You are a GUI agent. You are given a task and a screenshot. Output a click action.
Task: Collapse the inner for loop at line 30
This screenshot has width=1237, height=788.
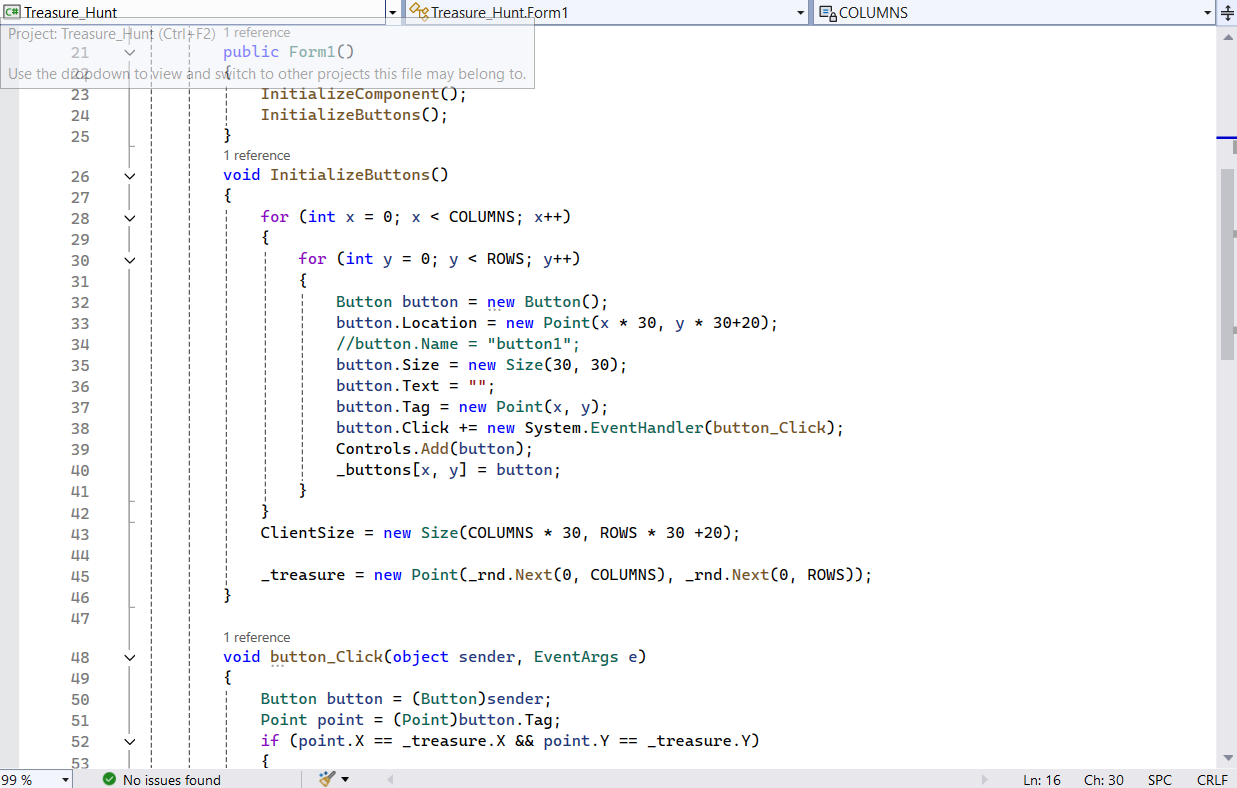(x=129, y=260)
